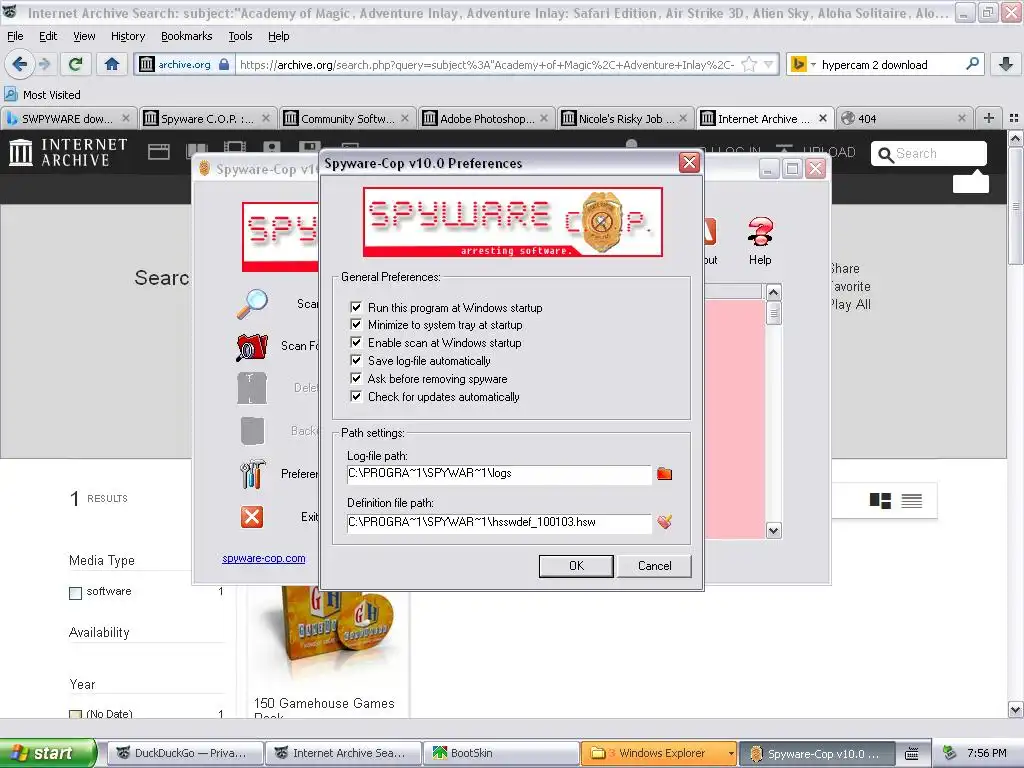The height and width of the screenshot is (768, 1024).
Task: Open the search engine selector dropdown
Action: (802, 65)
